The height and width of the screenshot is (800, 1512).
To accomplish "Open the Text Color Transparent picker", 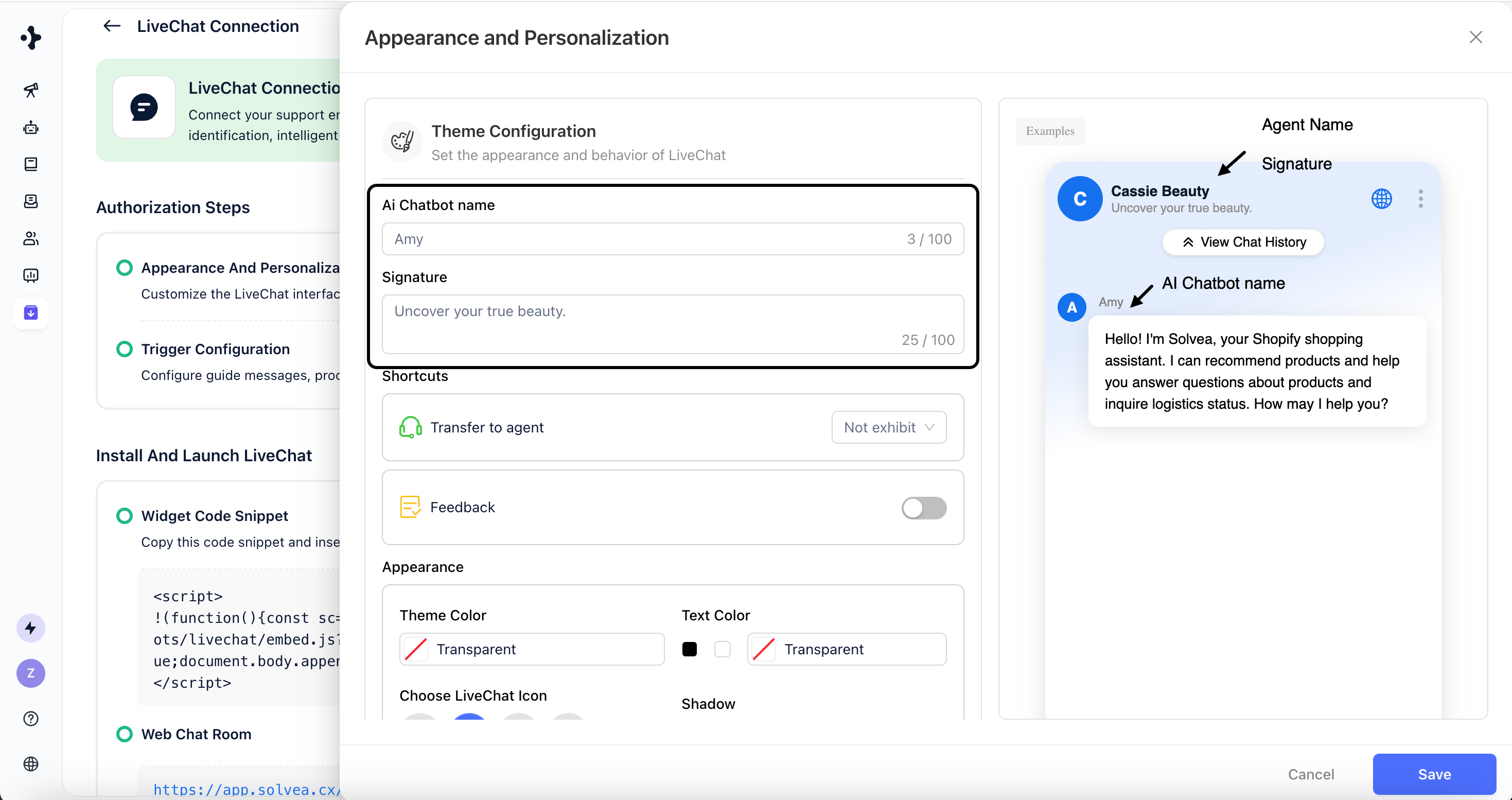I will coord(846,649).
